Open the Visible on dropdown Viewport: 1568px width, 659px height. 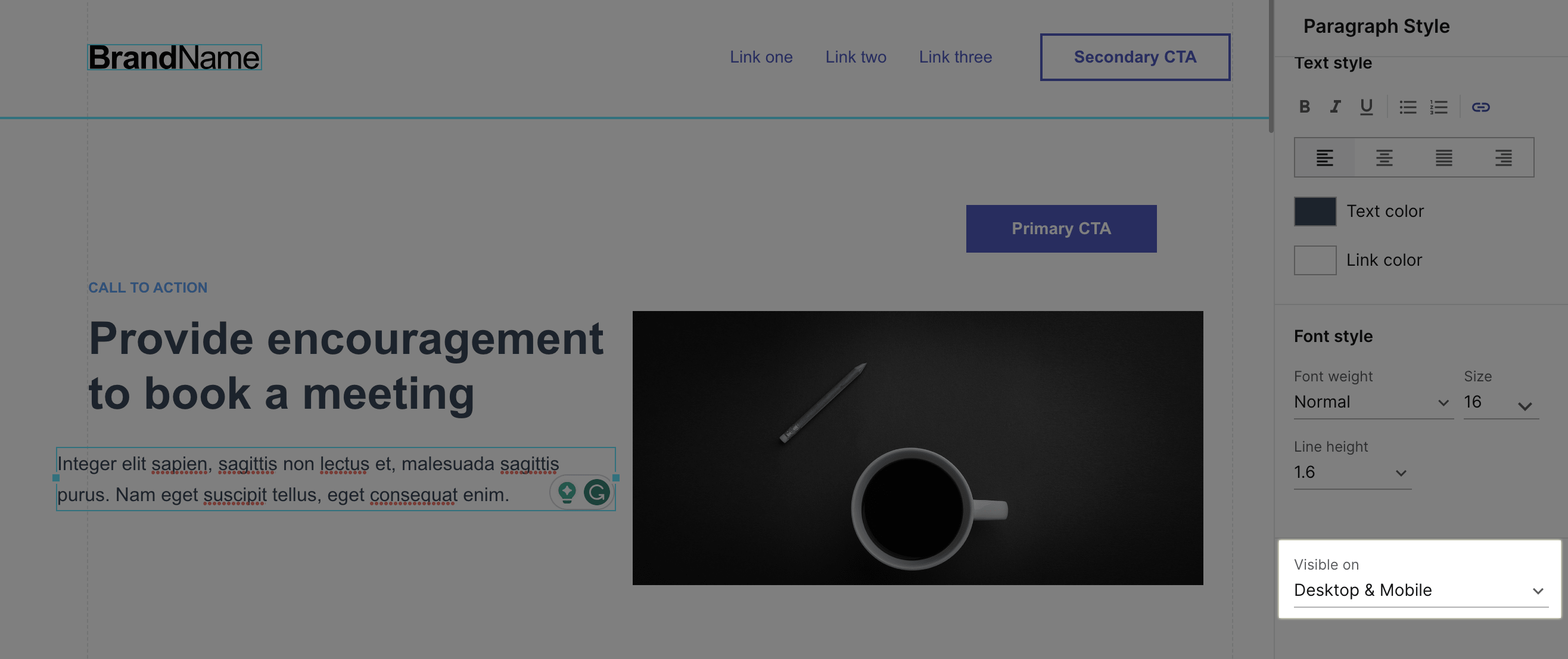click(1421, 590)
